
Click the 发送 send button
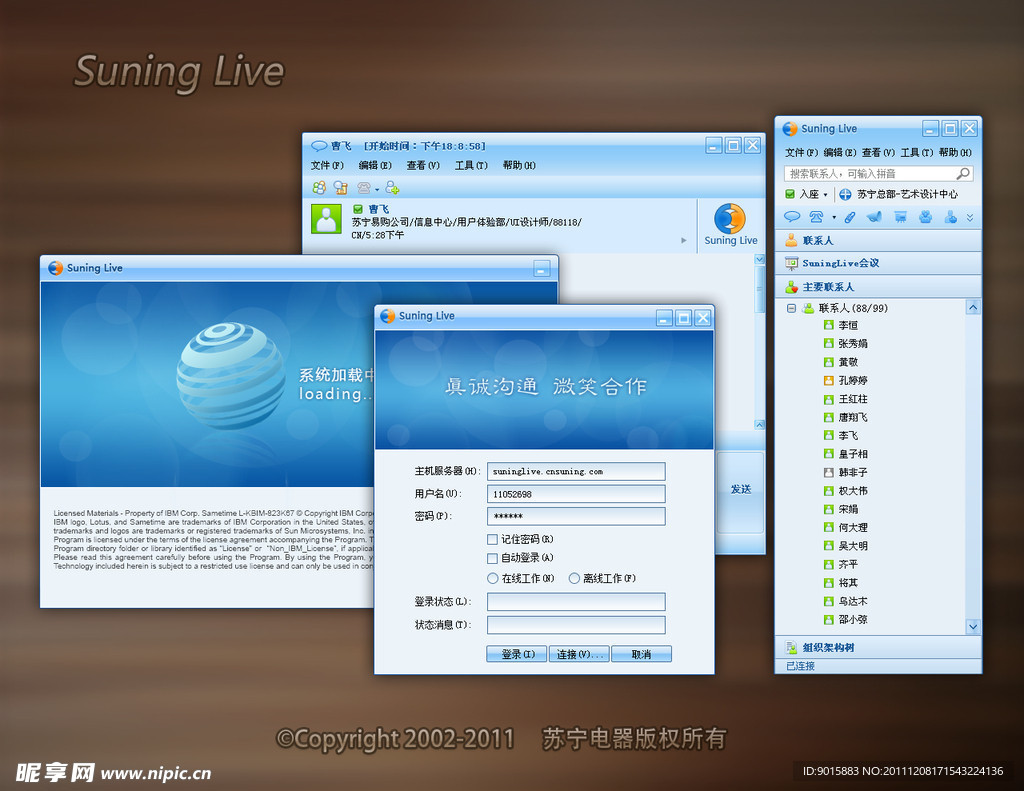point(740,490)
